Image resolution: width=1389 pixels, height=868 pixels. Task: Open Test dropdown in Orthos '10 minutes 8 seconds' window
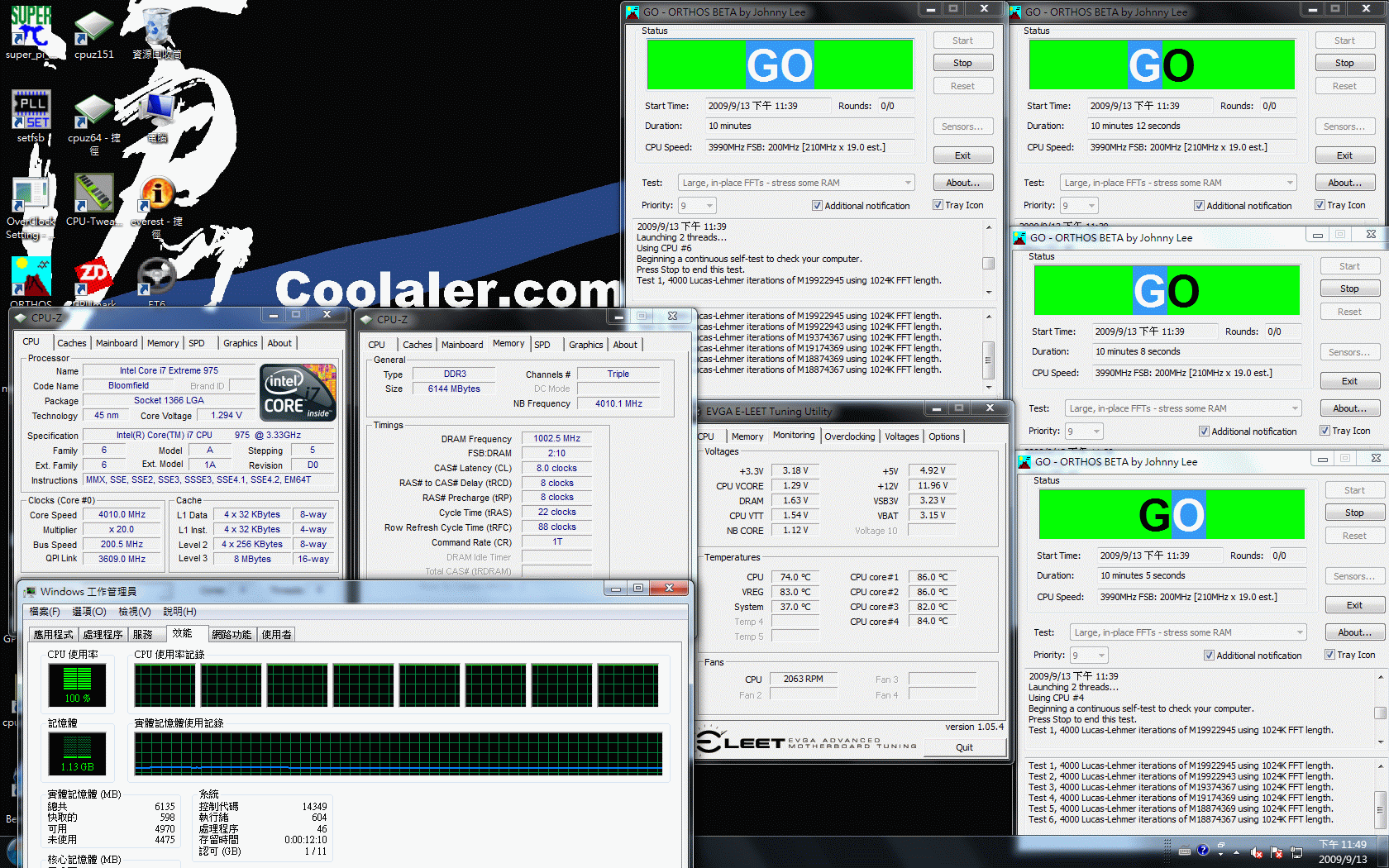(x=1183, y=408)
